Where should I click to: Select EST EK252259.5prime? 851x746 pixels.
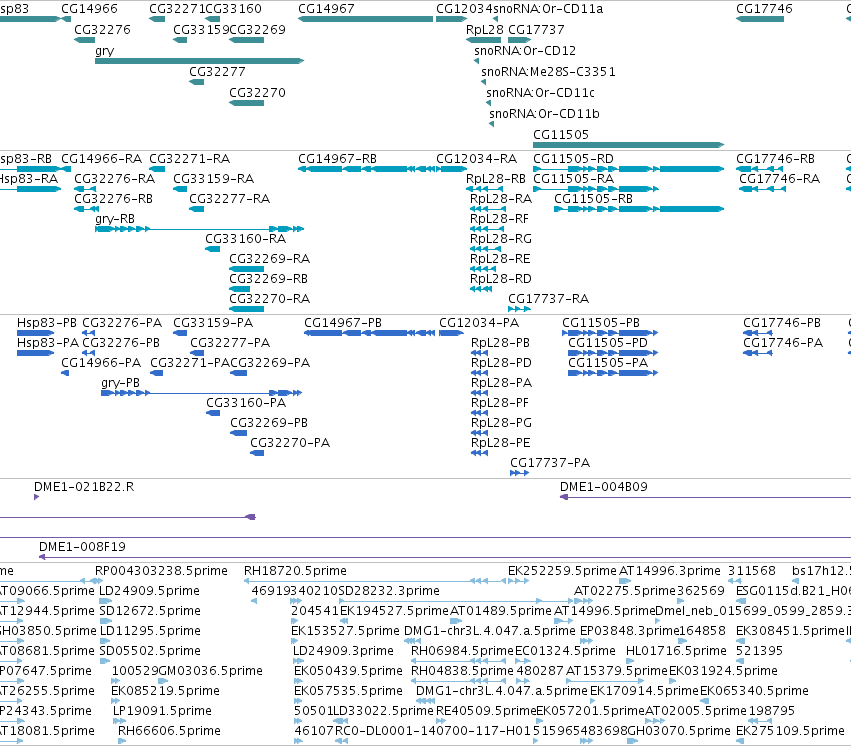pos(562,571)
